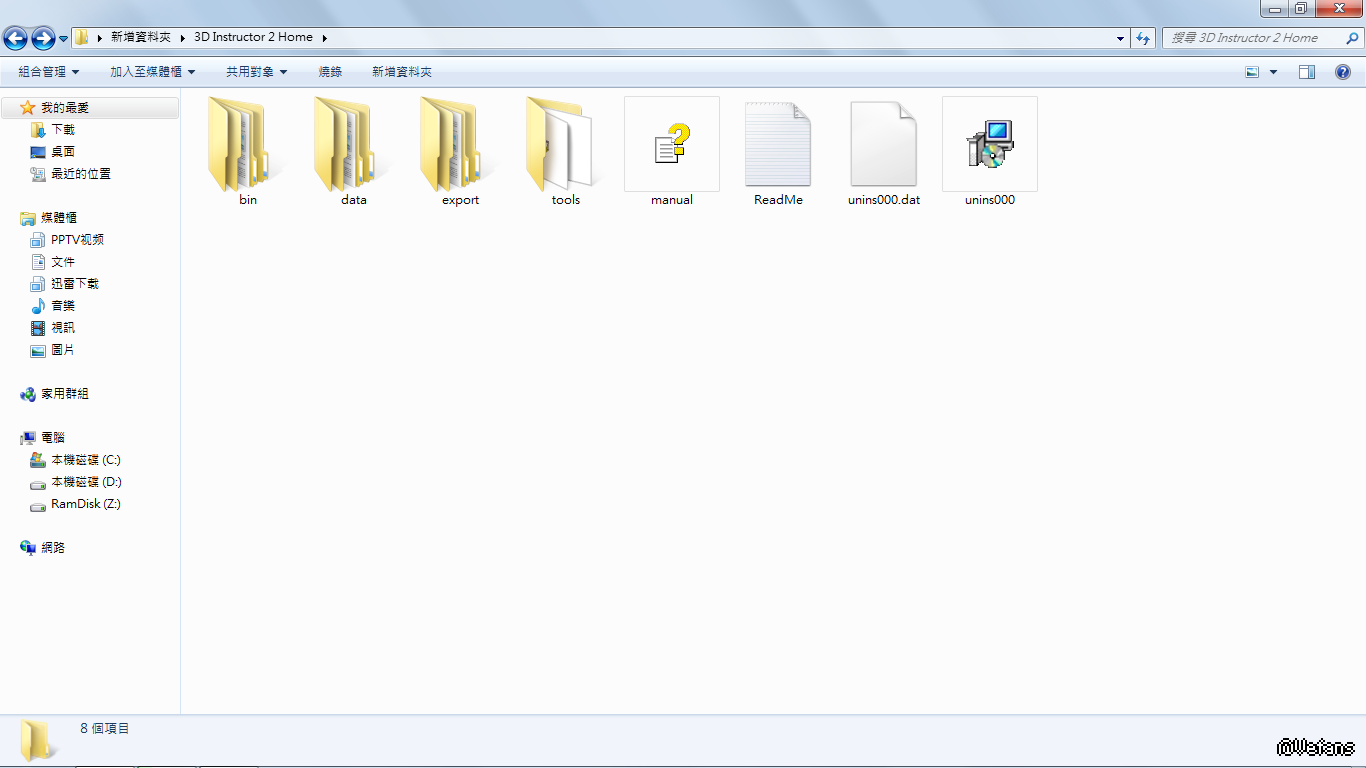Toggle the preview pane button
1366x768 pixels.
[x=1307, y=72]
